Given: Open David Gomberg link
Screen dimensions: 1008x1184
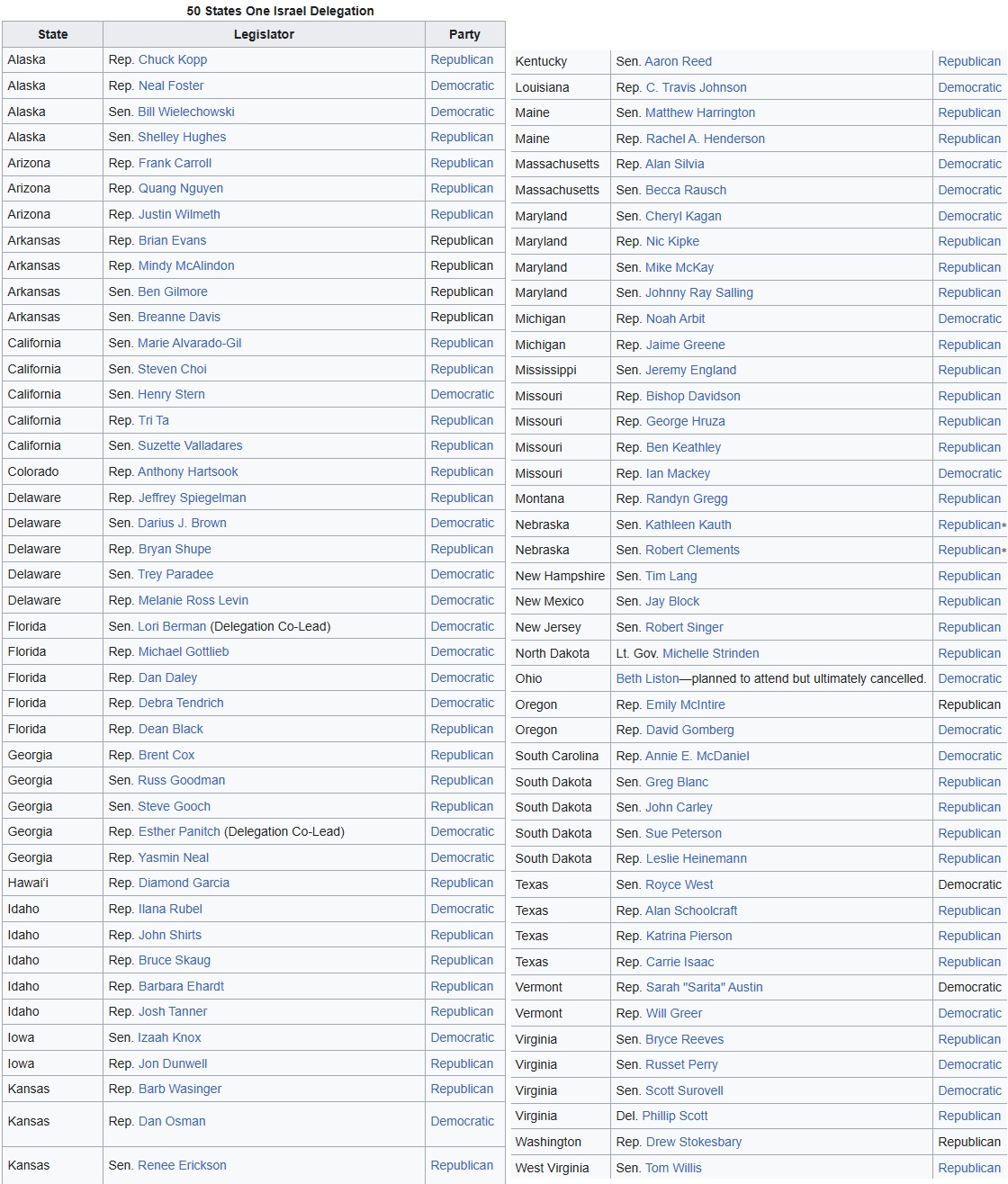Looking at the screenshot, I should coord(690,730).
